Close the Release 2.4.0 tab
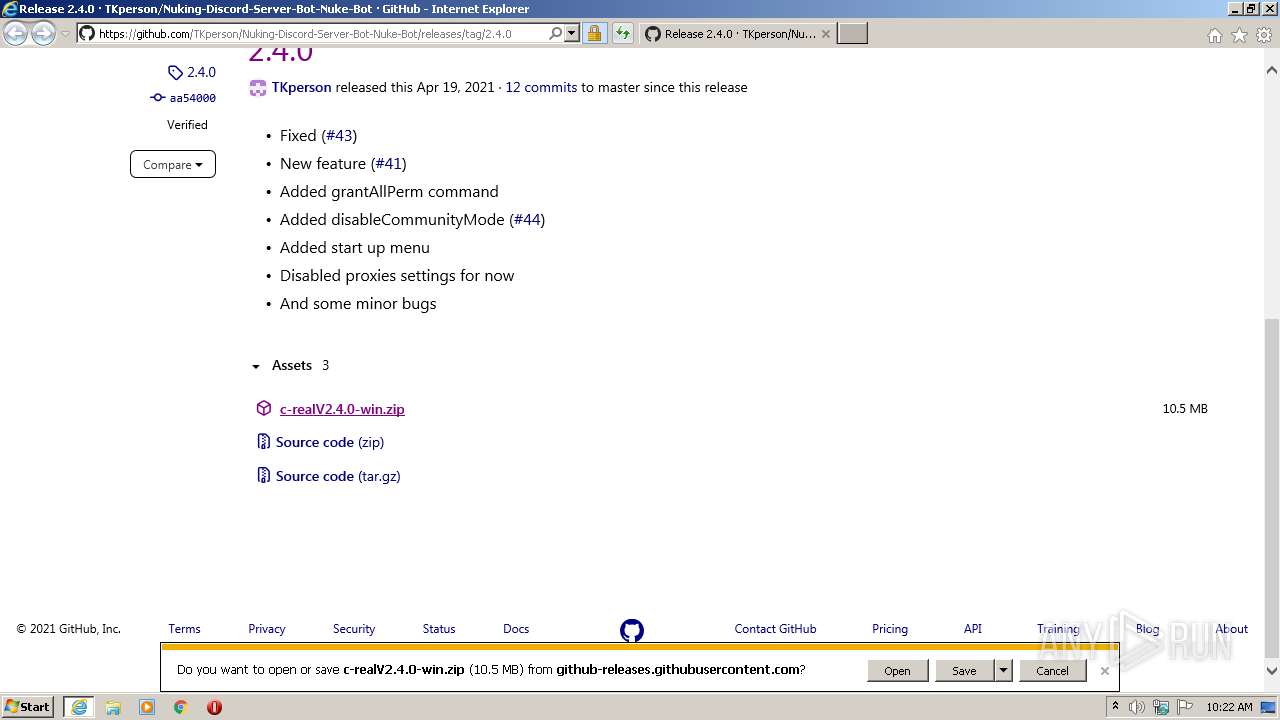 tap(826, 34)
